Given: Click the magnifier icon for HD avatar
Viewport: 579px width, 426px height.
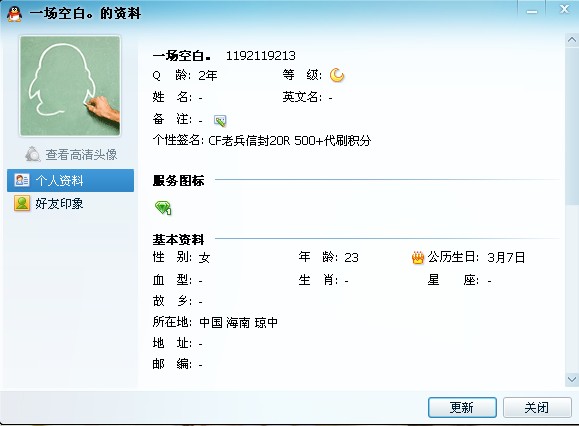Looking at the screenshot, I should 32,154.
